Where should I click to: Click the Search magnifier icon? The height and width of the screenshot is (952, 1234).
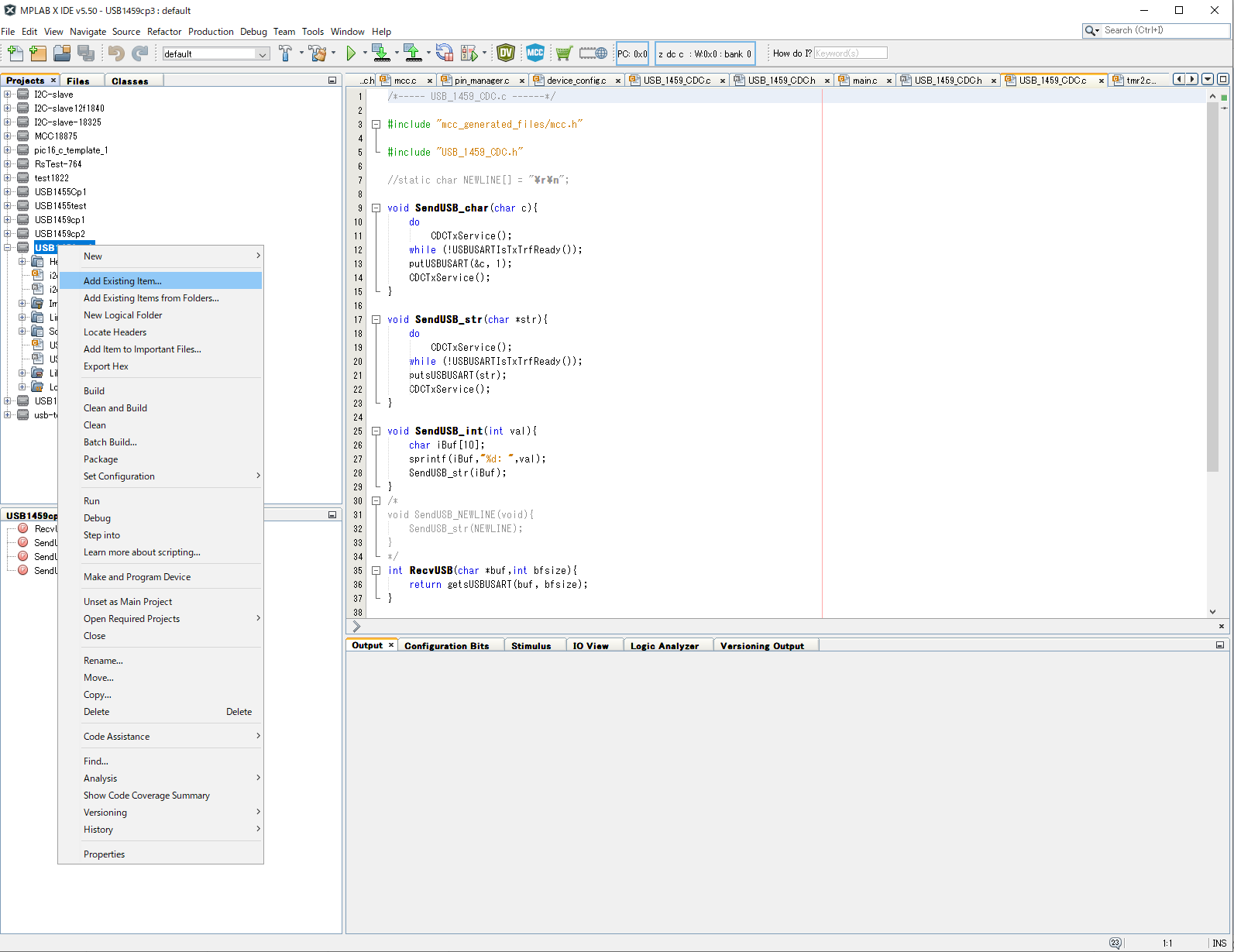pos(1091,30)
